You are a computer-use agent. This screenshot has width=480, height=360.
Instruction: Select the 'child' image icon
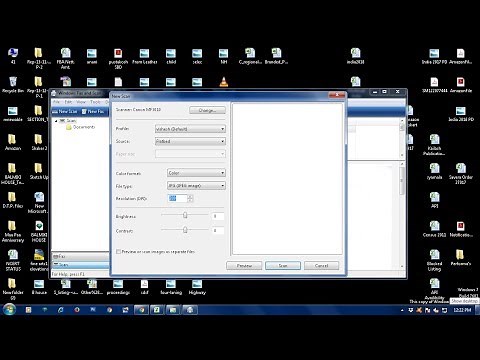(x=171, y=56)
